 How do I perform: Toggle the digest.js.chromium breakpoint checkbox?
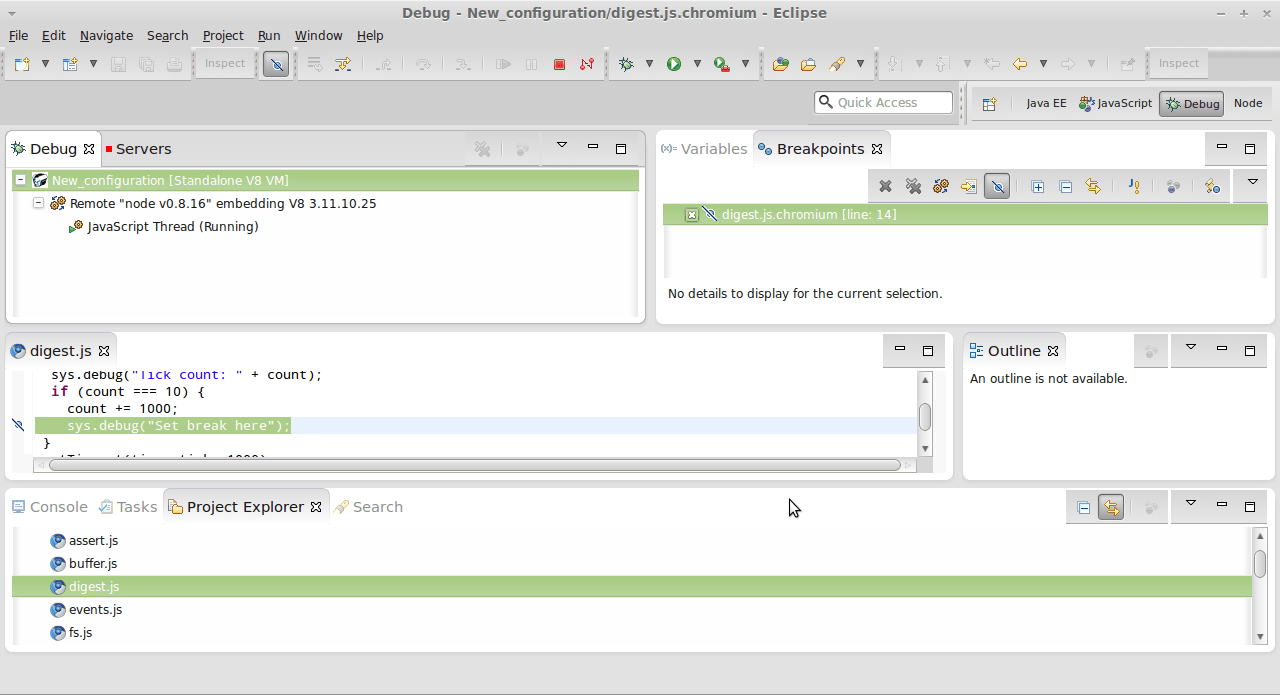[x=691, y=215]
